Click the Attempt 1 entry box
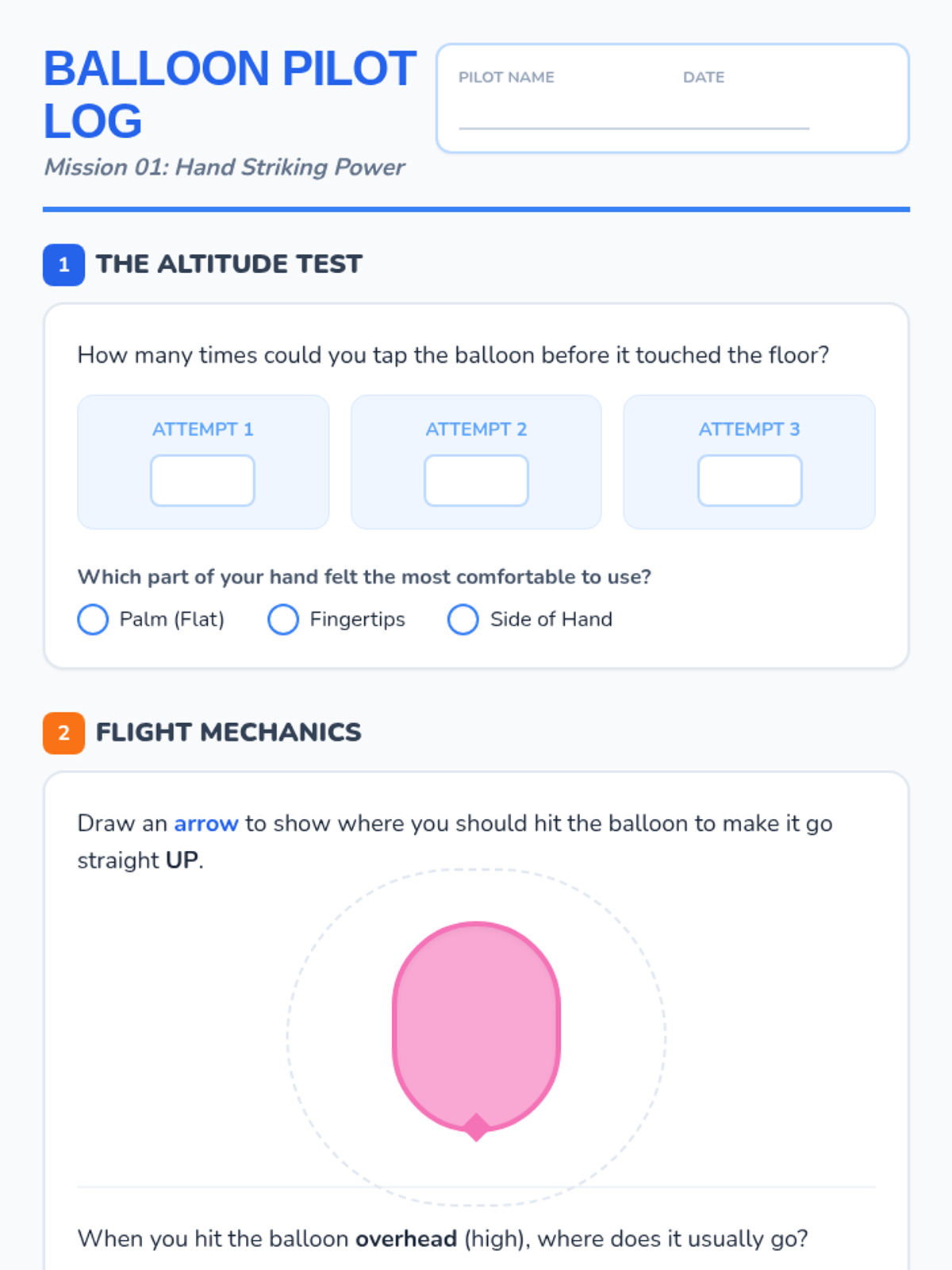952x1270 pixels. [x=202, y=481]
